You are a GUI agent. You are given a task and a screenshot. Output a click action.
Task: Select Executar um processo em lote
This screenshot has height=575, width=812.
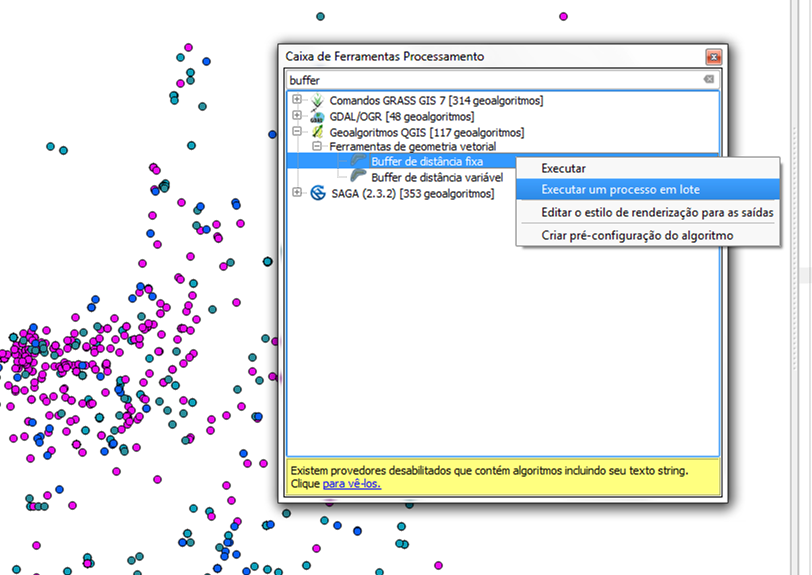(620, 189)
